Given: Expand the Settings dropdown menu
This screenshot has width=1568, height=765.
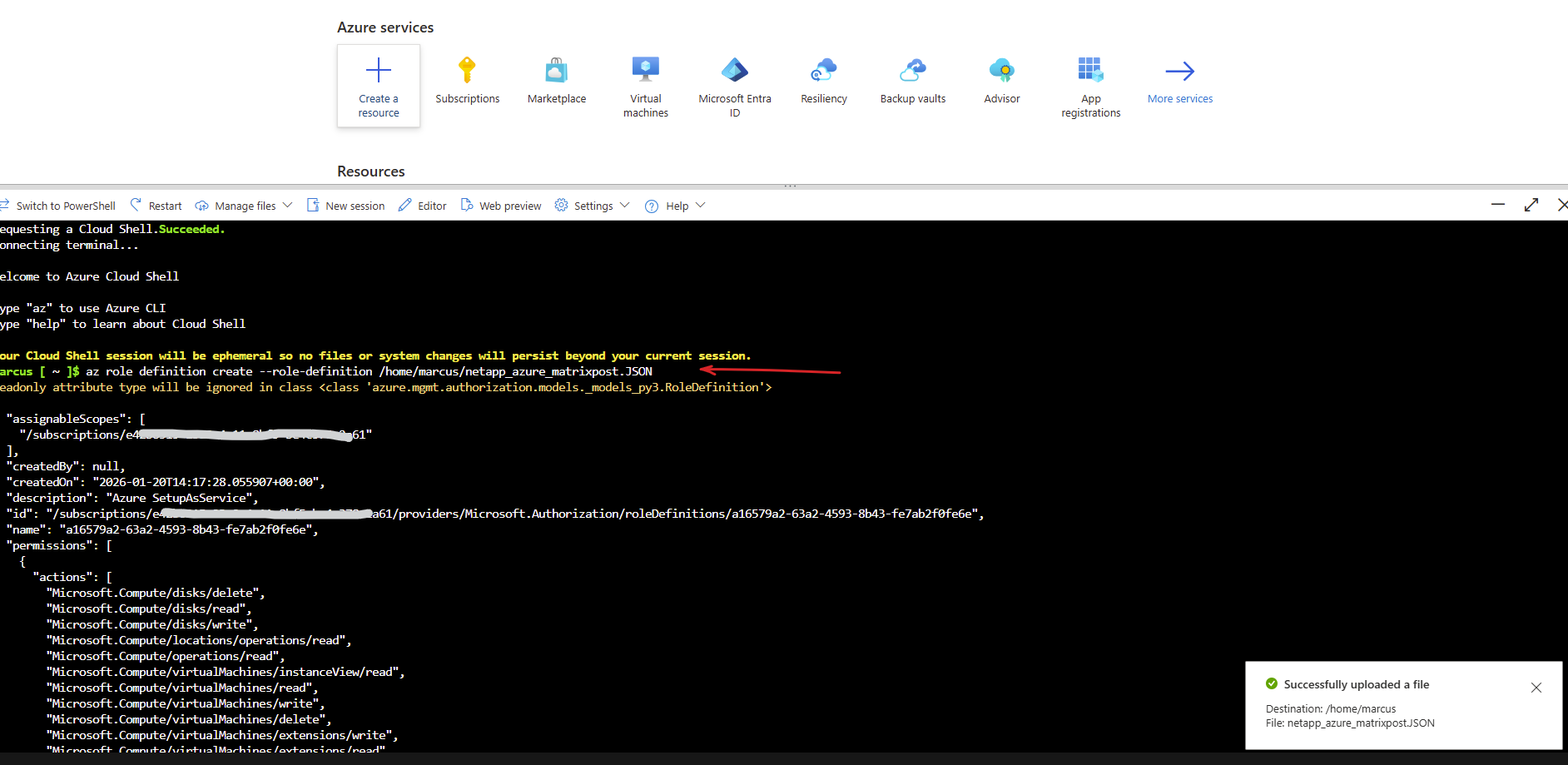Looking at the screenshot, I should point(593,206).
